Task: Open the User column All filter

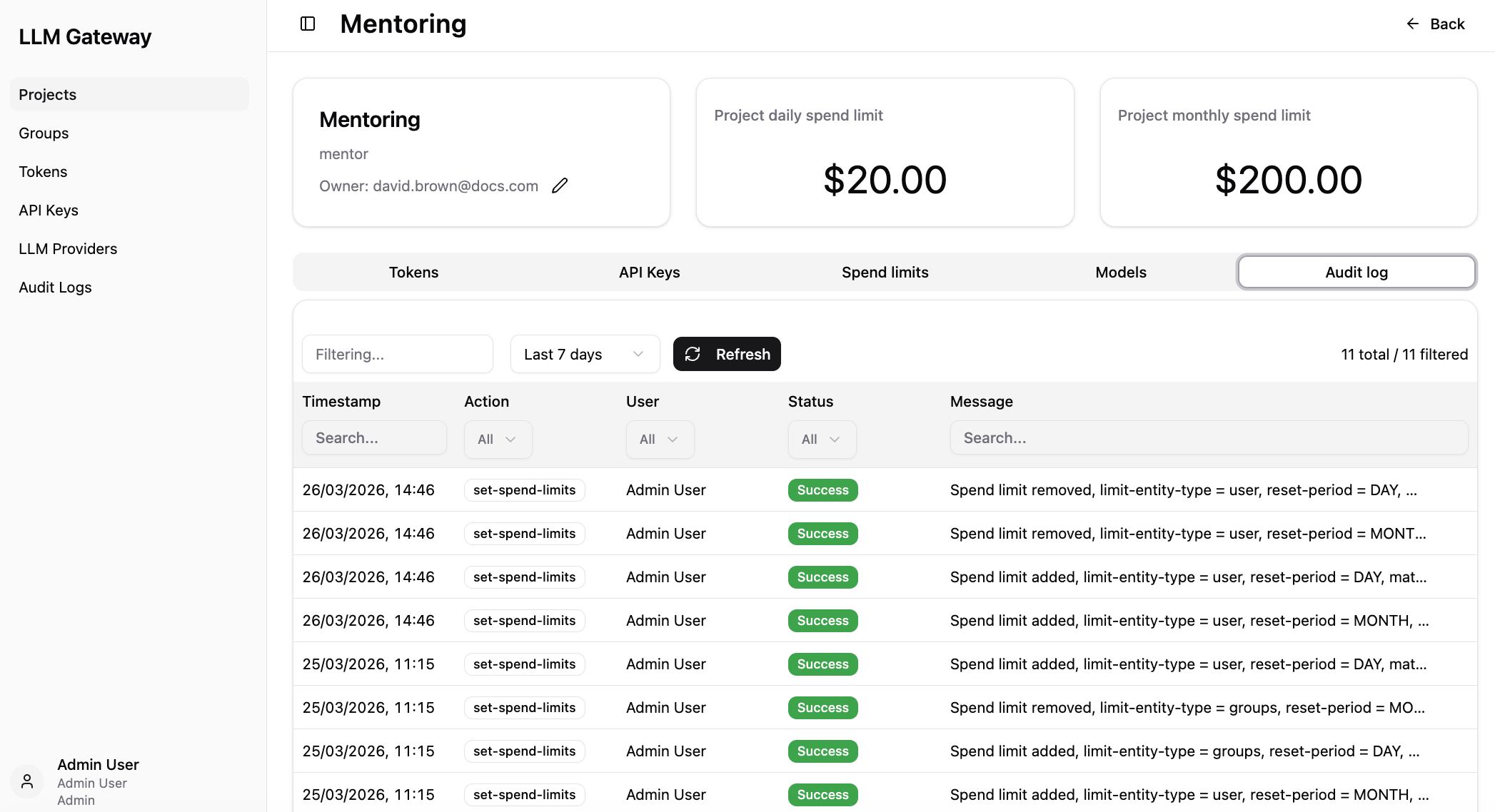Action: pyautogui.click(x=660, y=439)
